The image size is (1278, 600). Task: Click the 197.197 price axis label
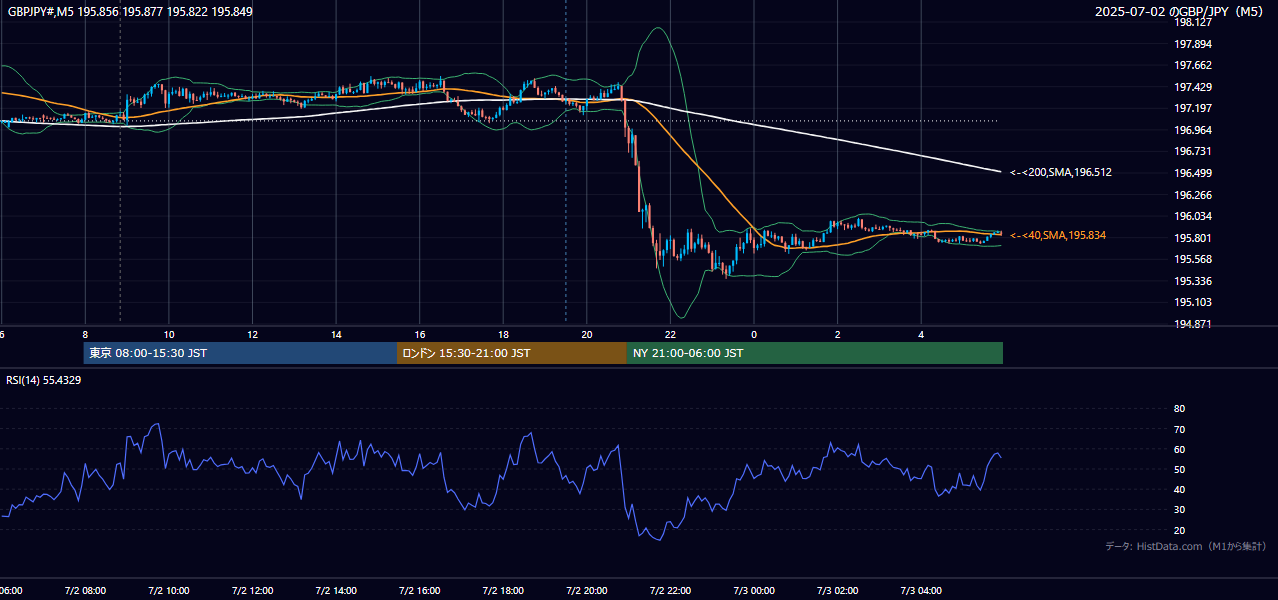pyautogui.click(x=1193, y=109)
